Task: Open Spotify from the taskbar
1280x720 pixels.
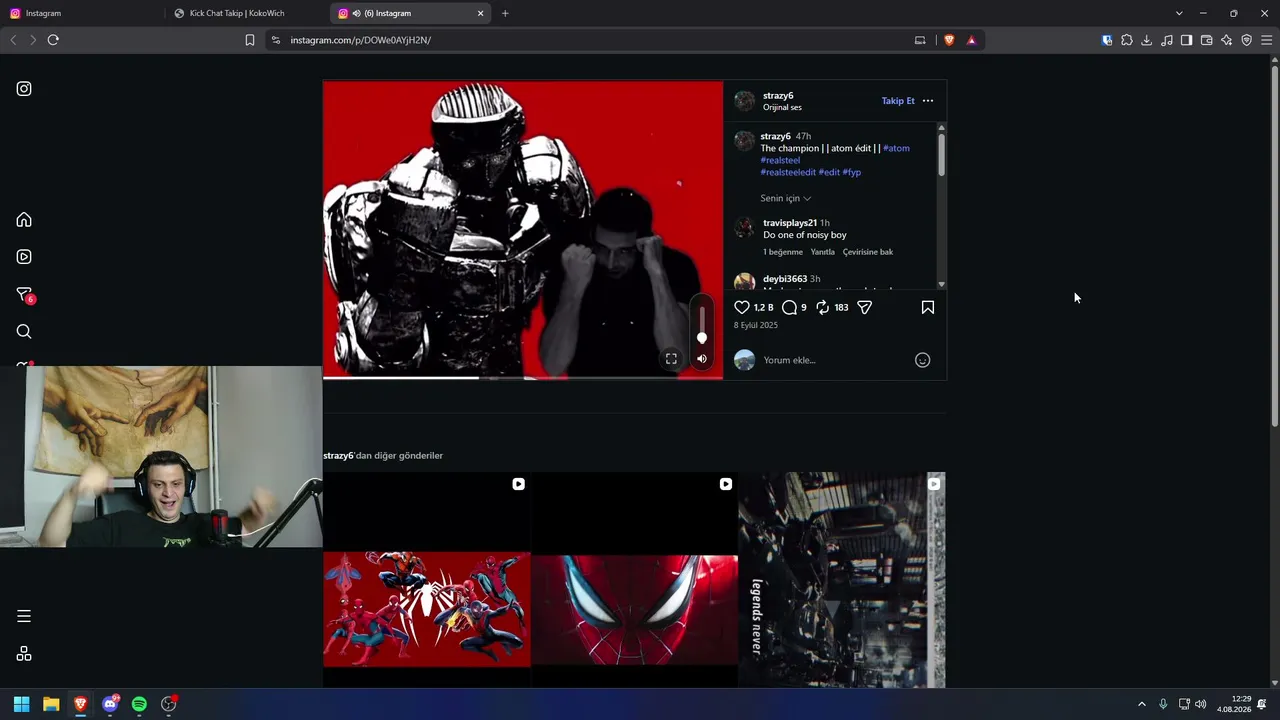Action: click(139, 704)
